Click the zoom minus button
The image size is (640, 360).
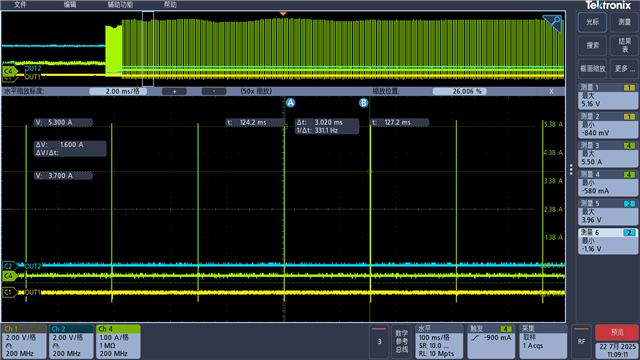(x=214, y=91)
